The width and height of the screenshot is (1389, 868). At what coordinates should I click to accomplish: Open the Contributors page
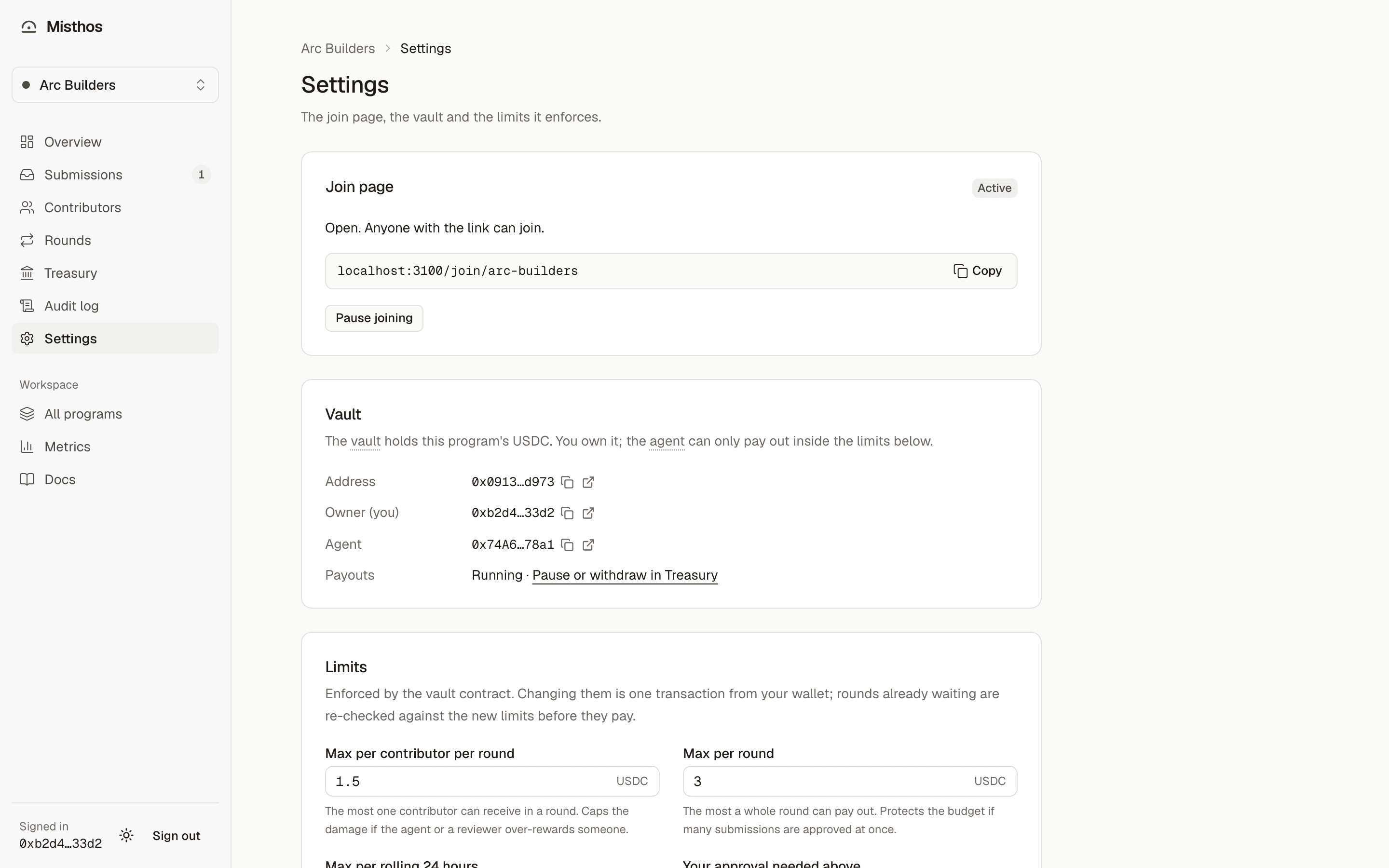[115, 207]
